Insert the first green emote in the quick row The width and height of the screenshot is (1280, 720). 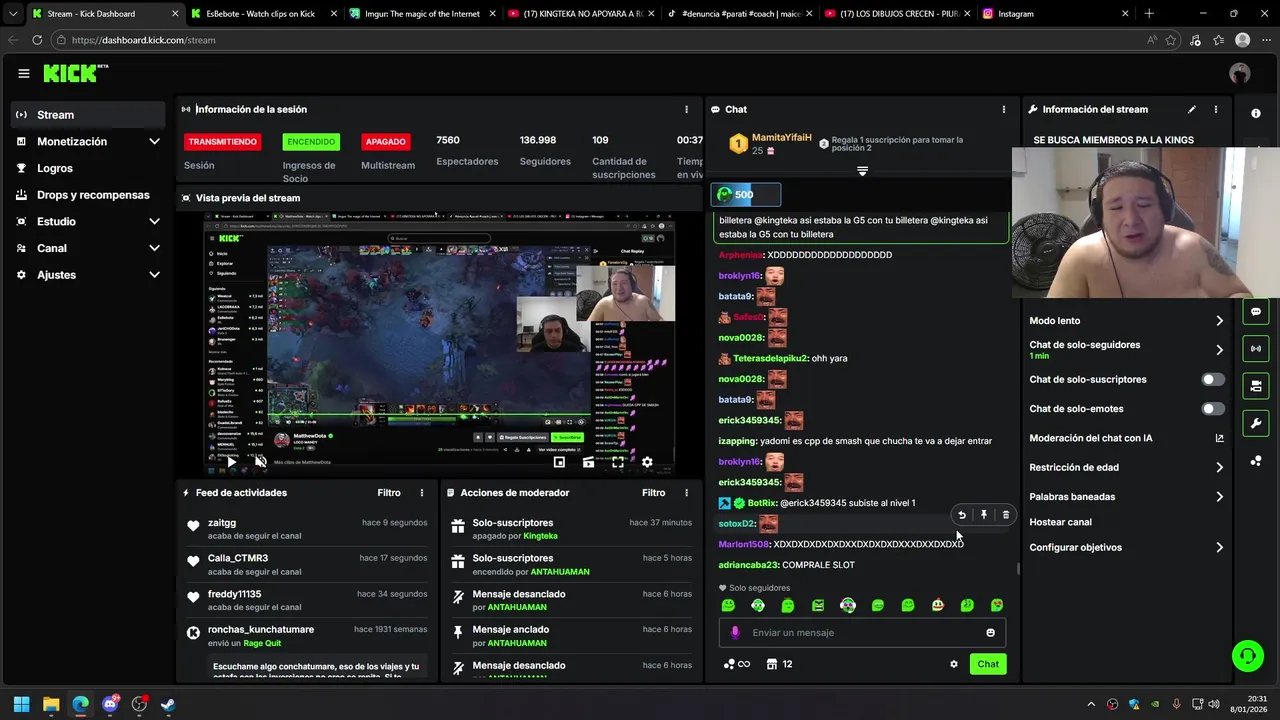pyautogui.click(x=728, y=605)
